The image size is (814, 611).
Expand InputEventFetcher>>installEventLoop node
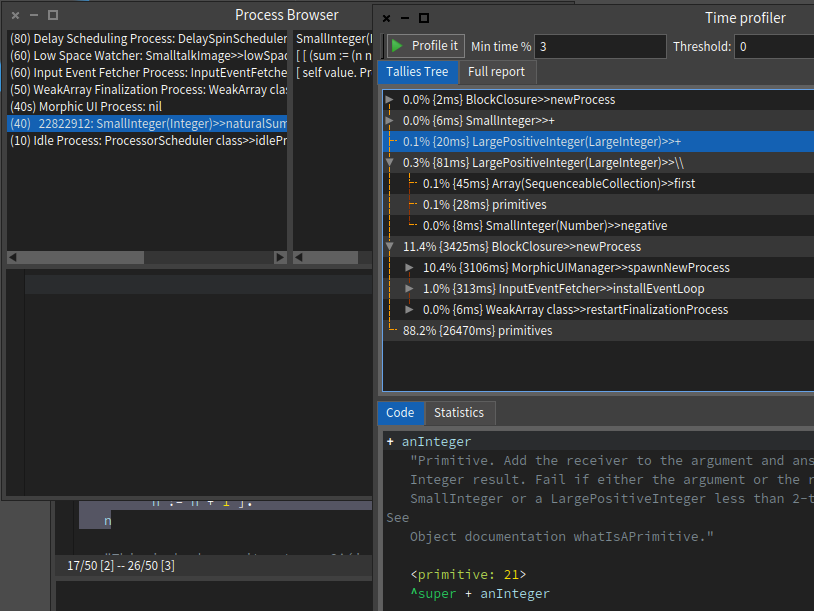point(410,289)
